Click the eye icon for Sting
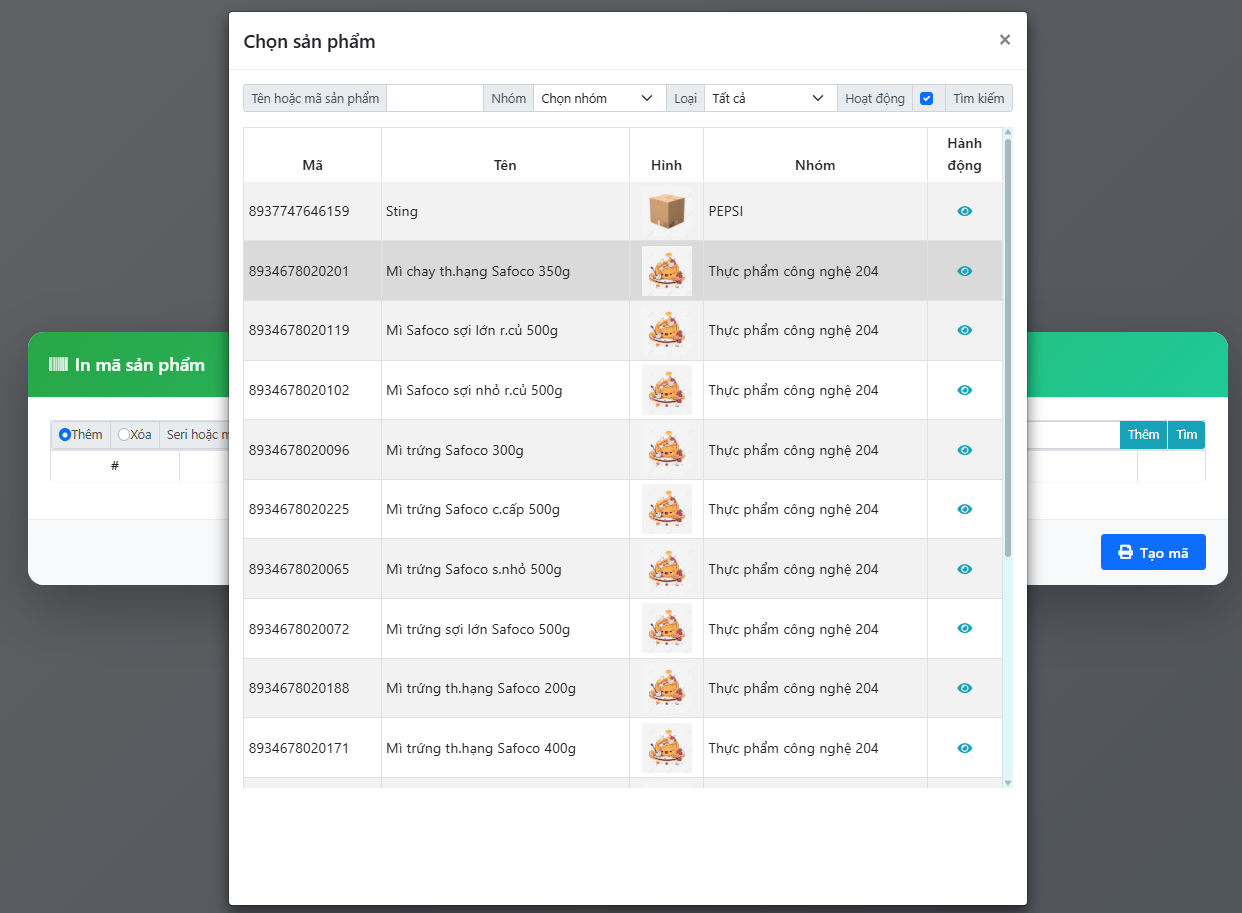The image size is (1242, 913). pyautogui.click(x=964, y=211)
